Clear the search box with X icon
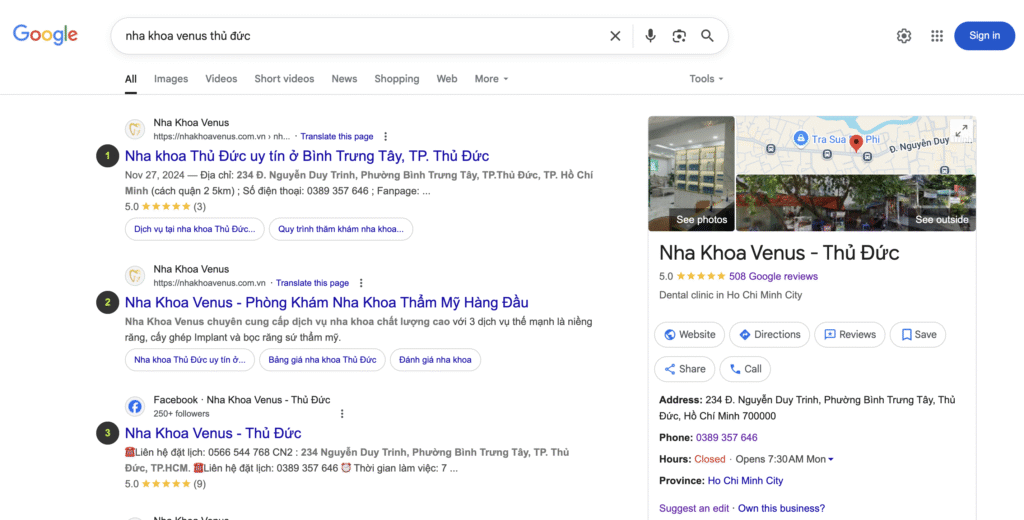 pos(615,36)
